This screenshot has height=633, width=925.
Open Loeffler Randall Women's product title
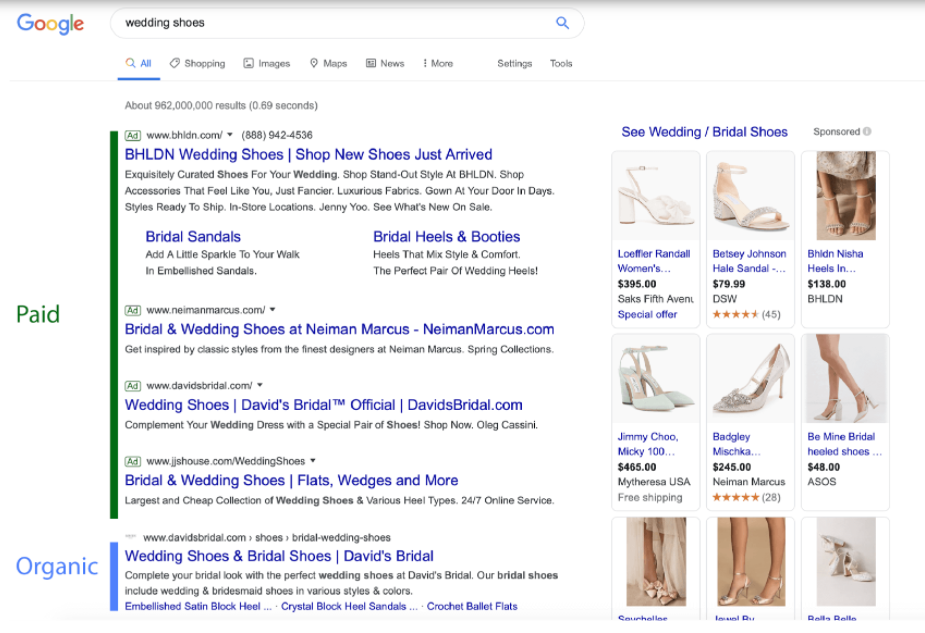click(x=654, y=261)
